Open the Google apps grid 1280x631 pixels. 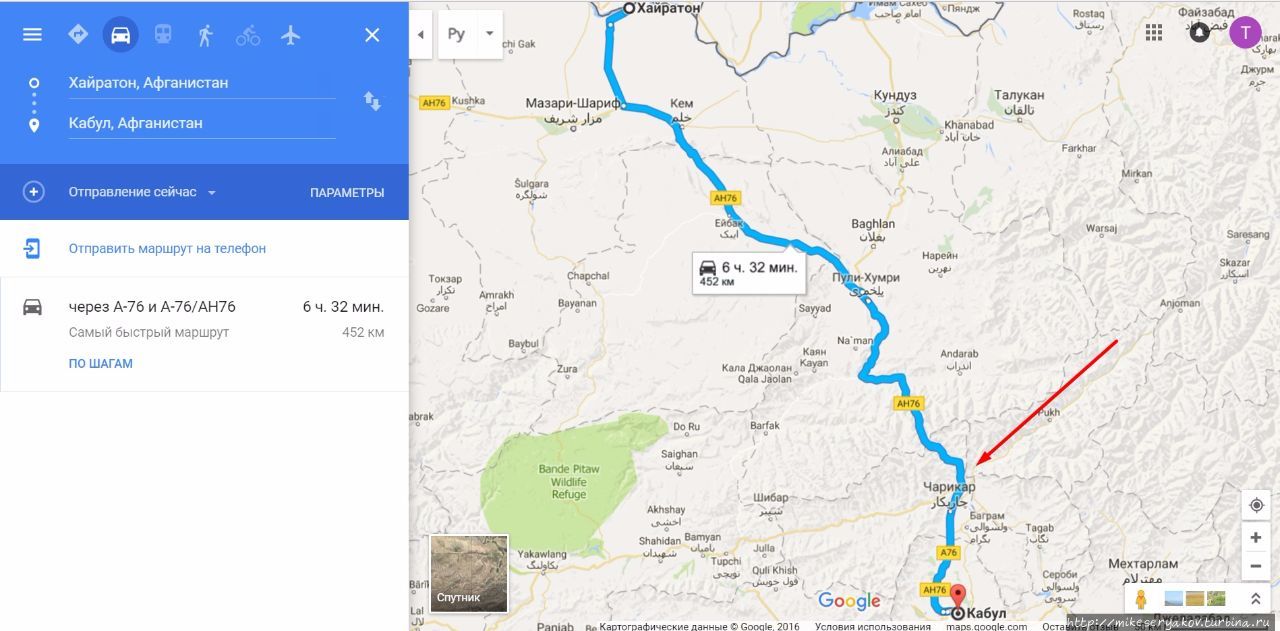click(x=1154, y=32)
